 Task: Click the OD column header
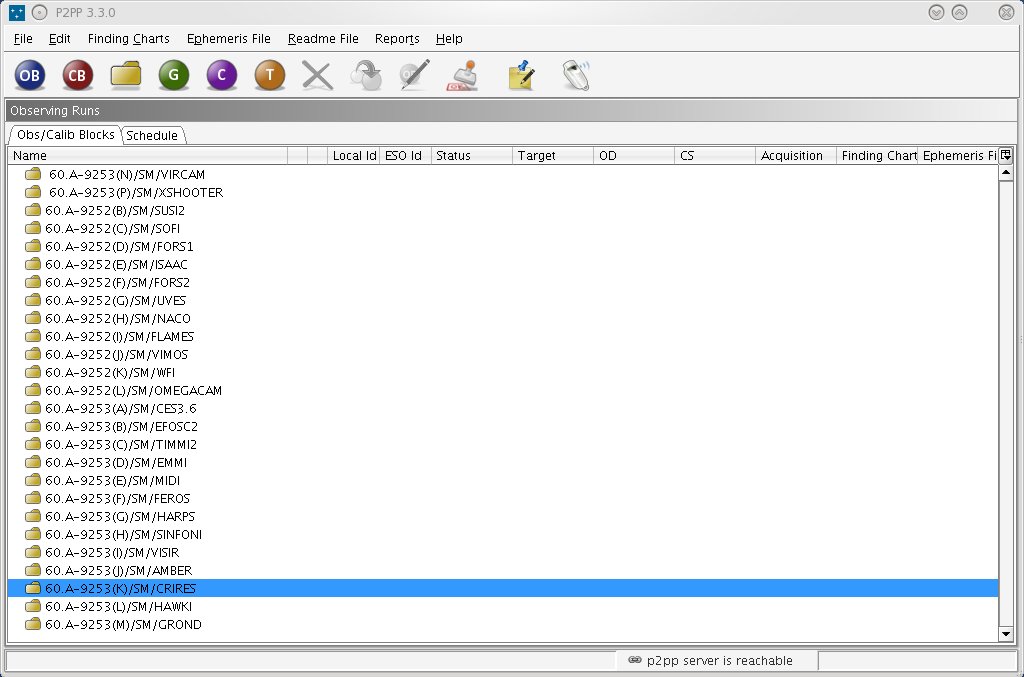coord(633,155)
